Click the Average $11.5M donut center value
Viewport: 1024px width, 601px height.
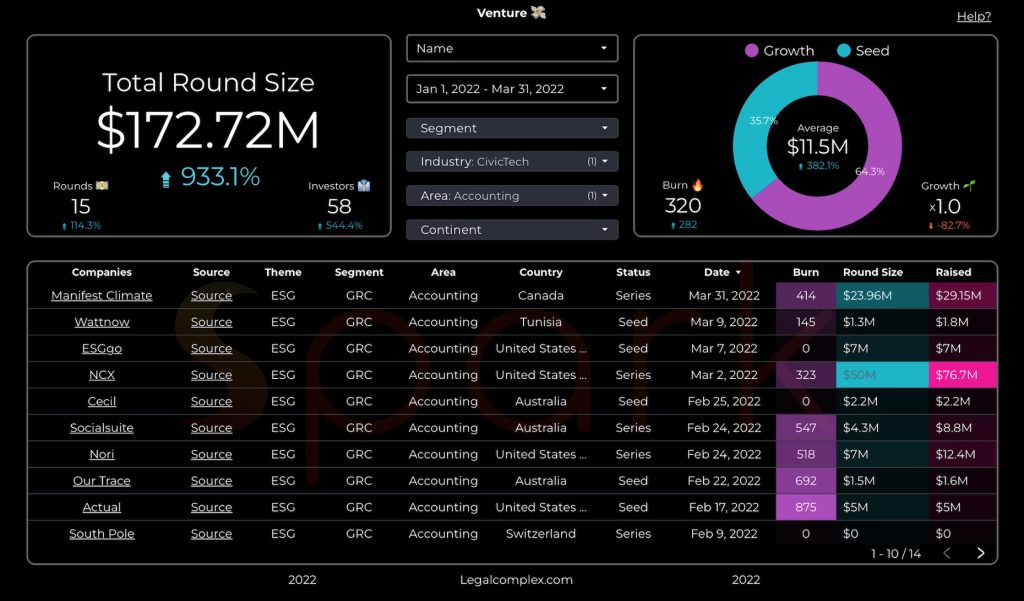click(x=818, y=146)
